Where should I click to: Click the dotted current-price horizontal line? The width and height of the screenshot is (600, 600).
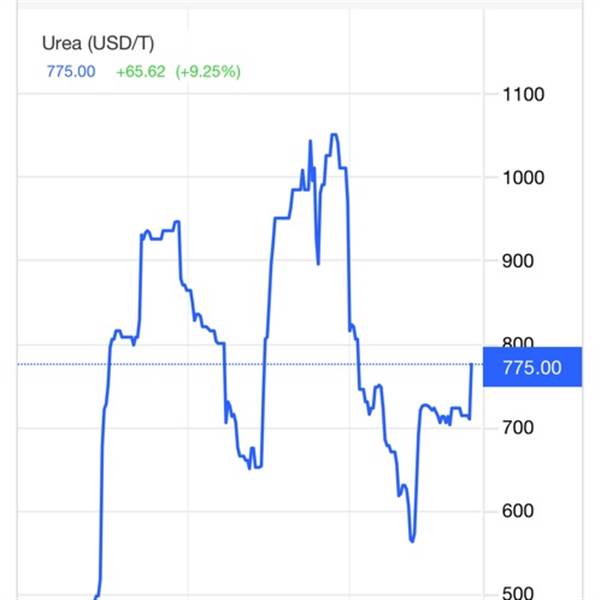(x=245, y=364)
